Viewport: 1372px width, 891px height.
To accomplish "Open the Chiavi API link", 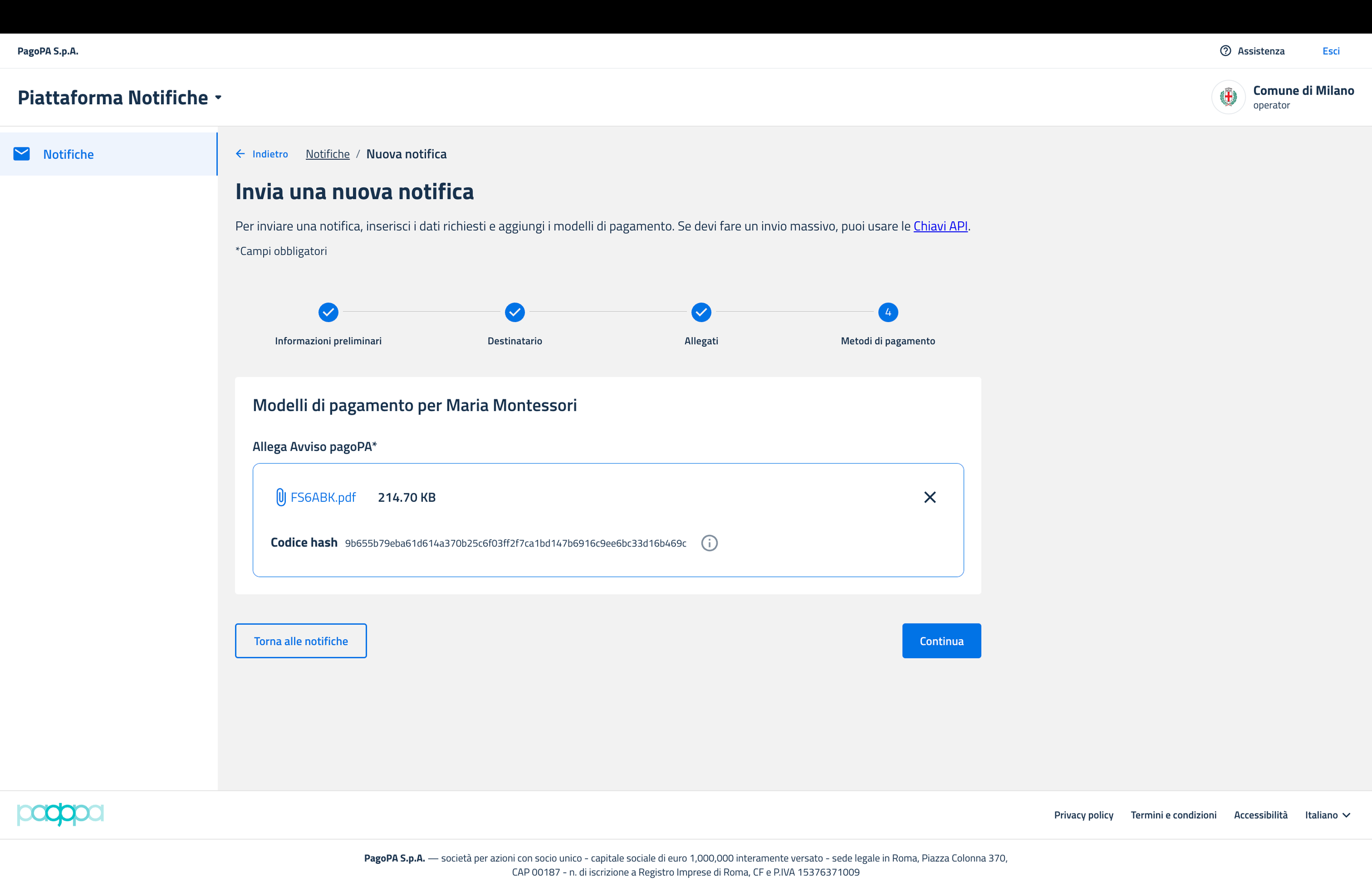I will pos(940,226).
